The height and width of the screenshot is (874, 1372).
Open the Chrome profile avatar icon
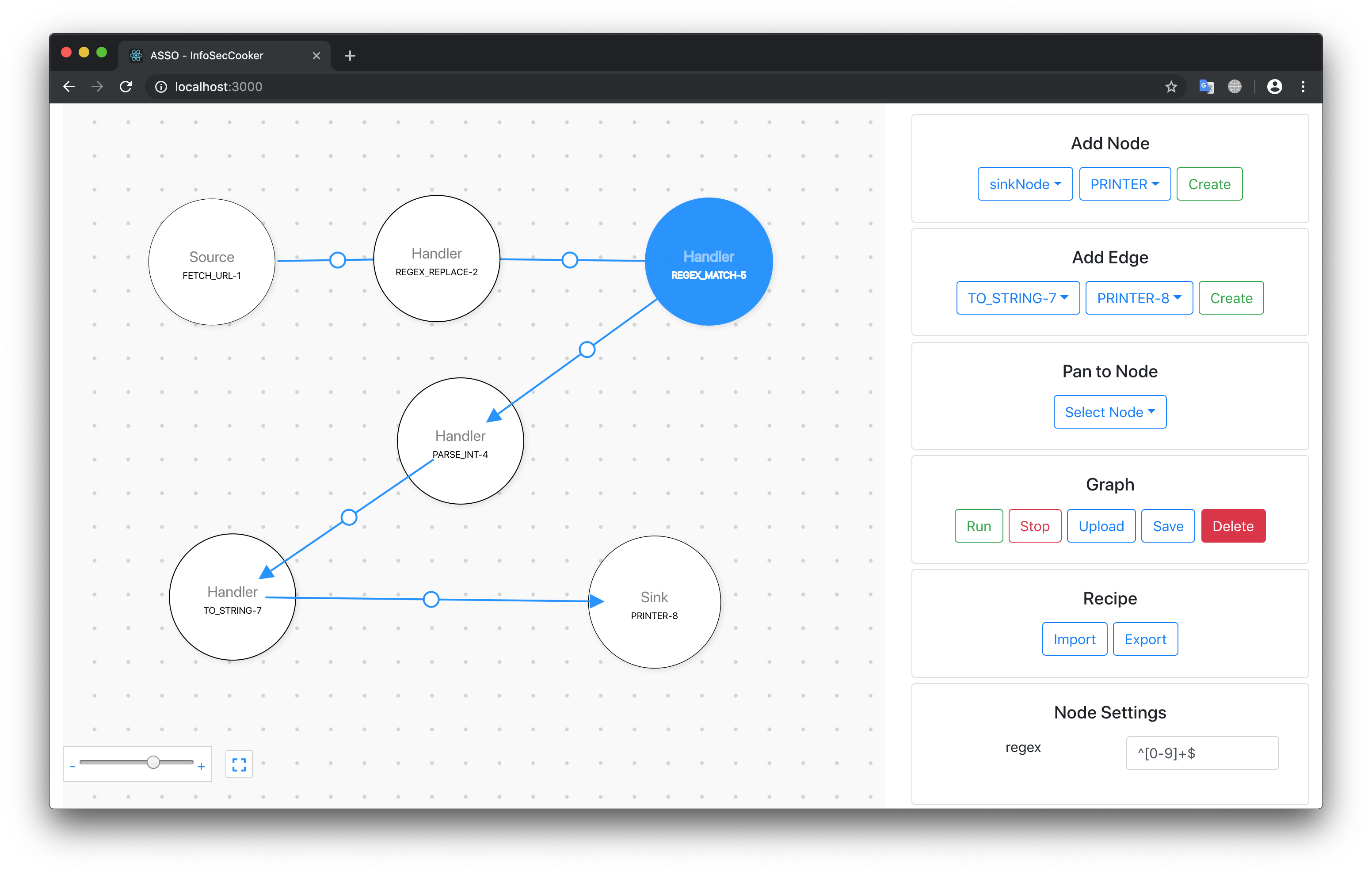tap(1275, 87)
